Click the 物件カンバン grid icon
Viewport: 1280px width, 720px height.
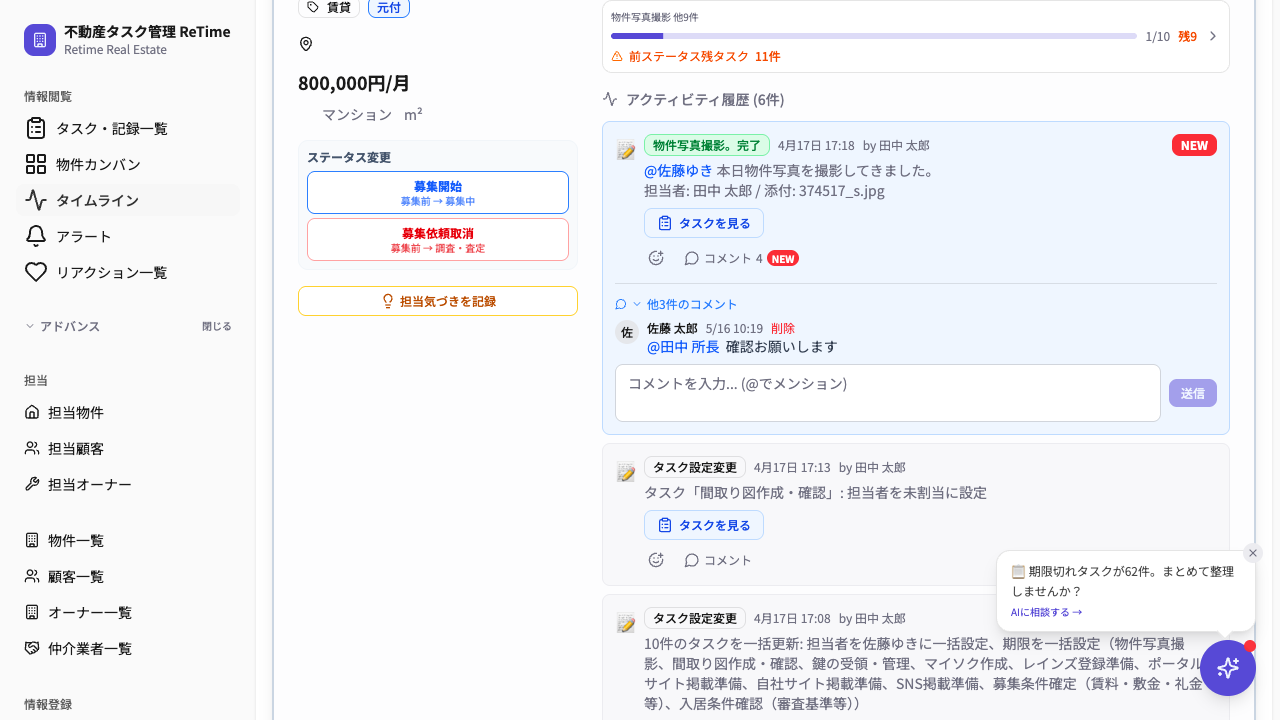36,164
